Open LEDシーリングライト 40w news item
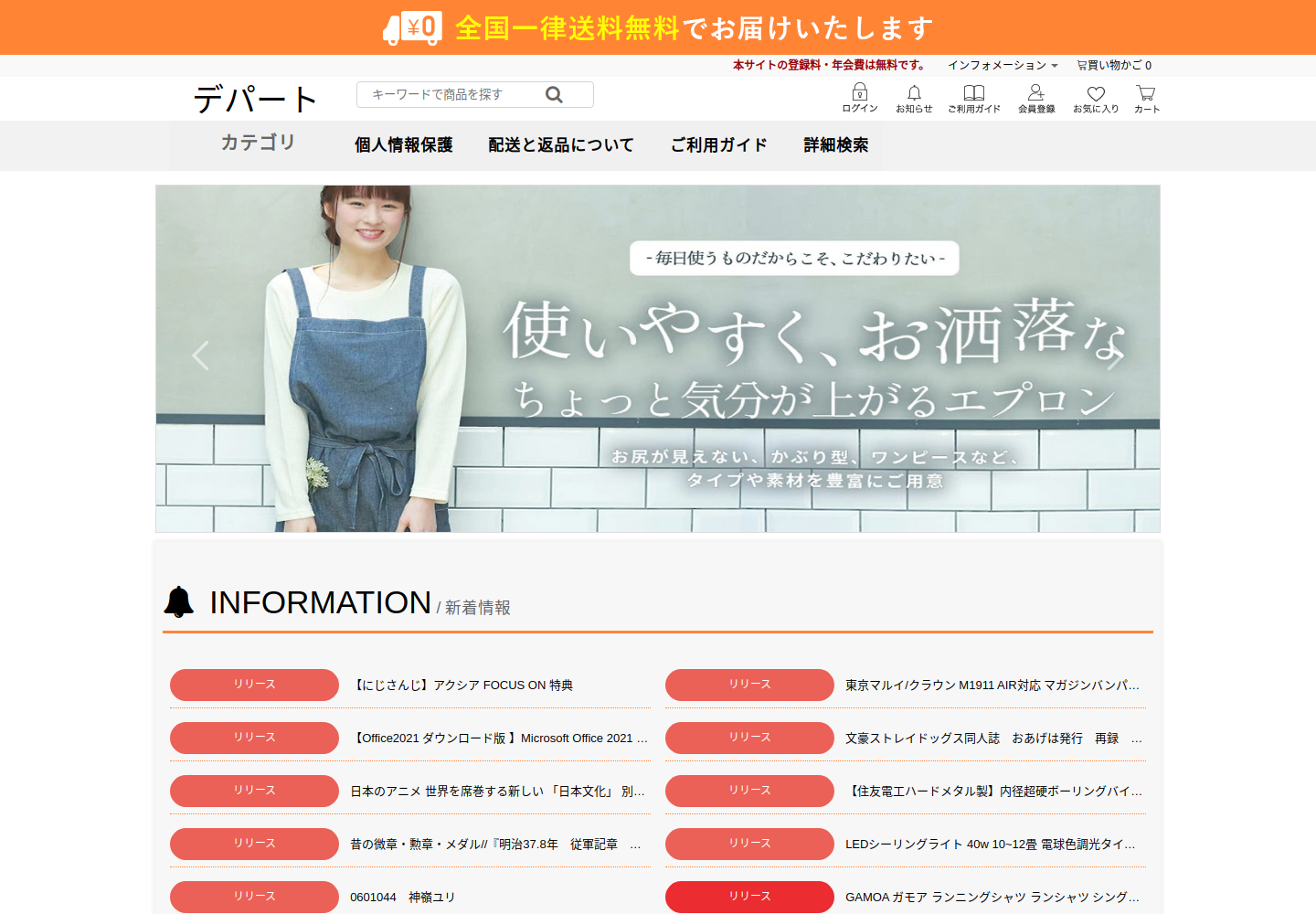 pos(991,845)
